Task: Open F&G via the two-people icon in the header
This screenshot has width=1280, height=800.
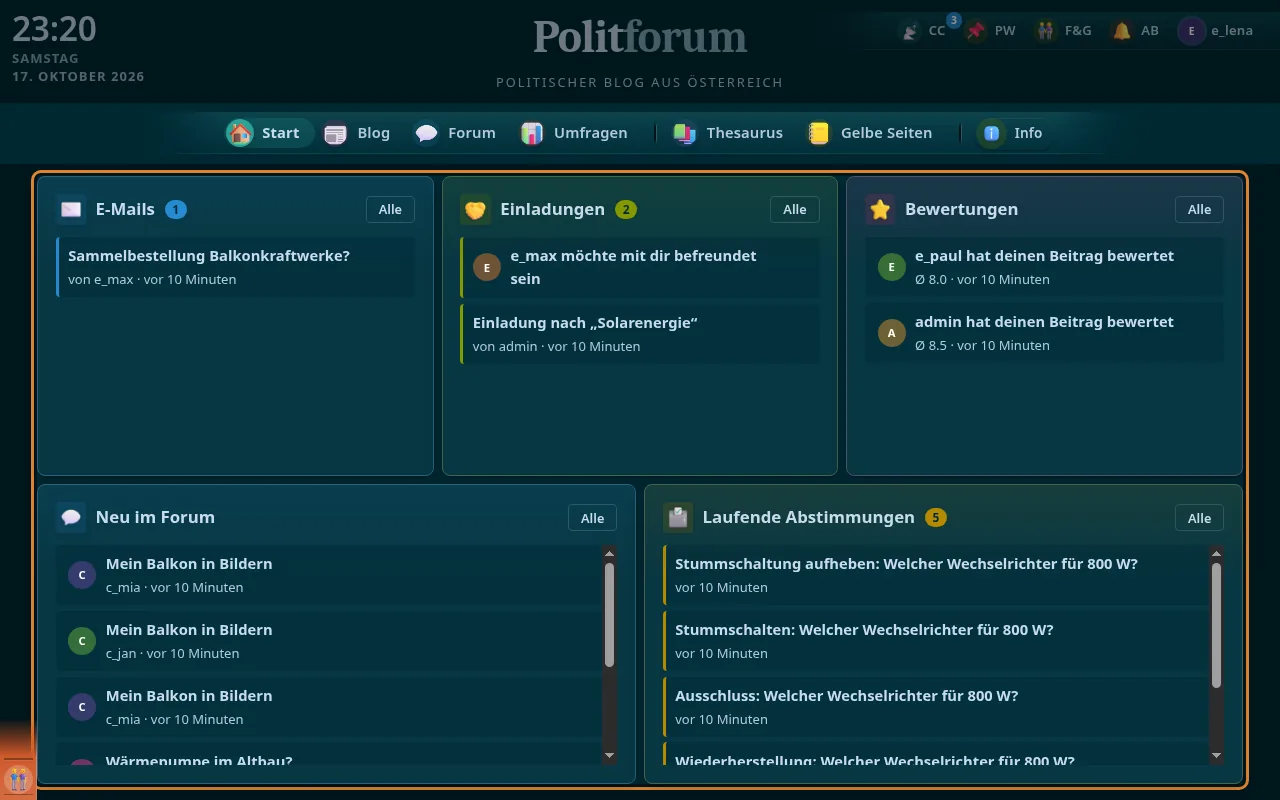Action: 1046,31
